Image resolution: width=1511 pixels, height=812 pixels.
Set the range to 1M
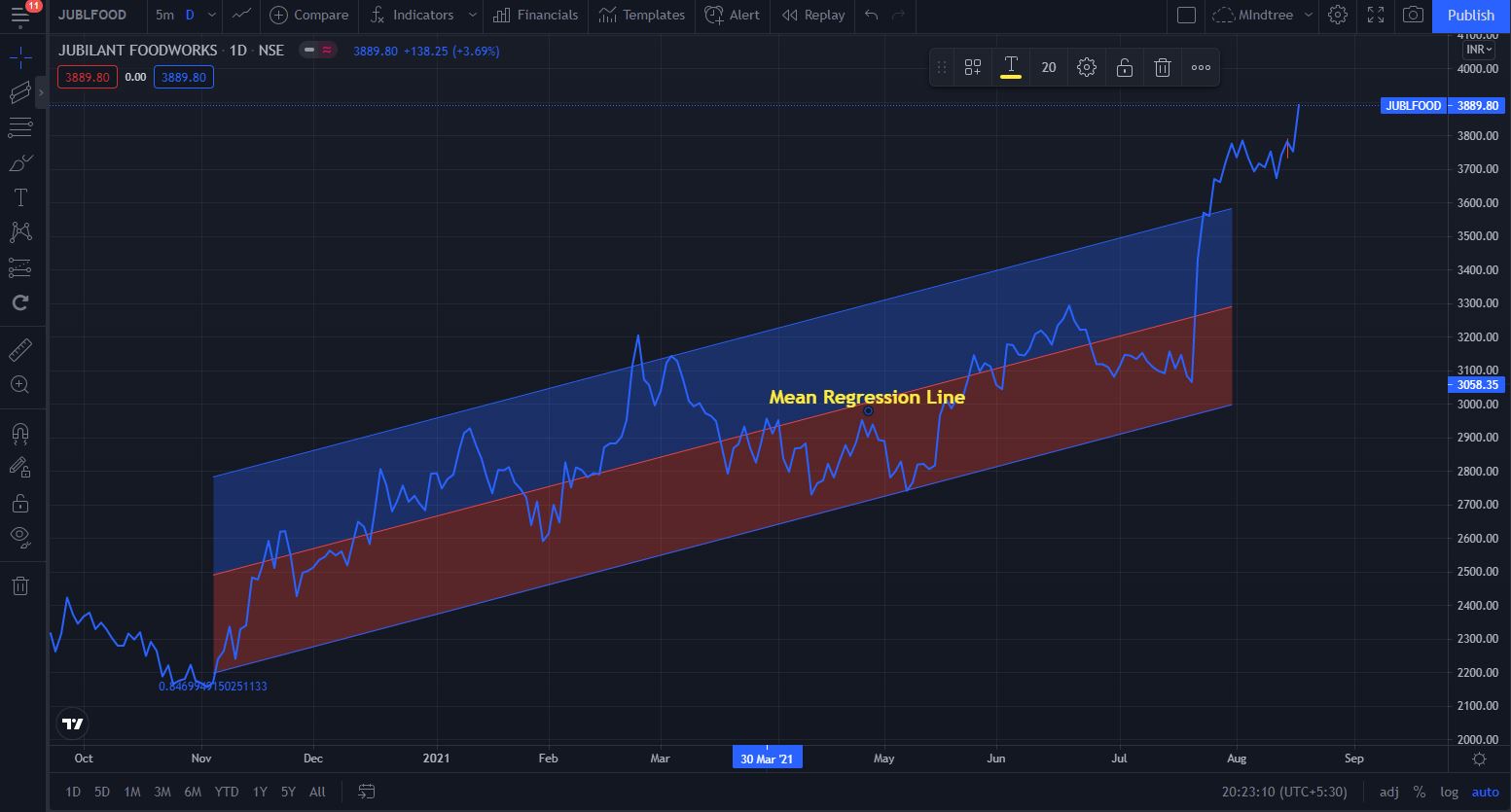[132, 792]
